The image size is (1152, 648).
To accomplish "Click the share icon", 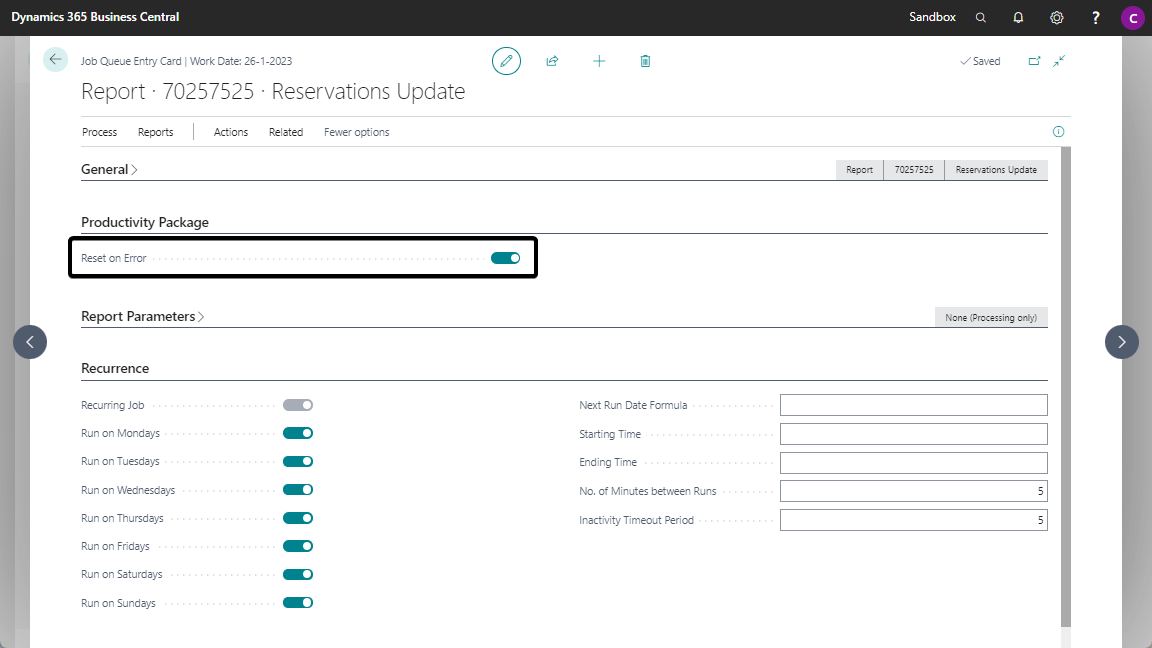I will (x=552, y=61).
